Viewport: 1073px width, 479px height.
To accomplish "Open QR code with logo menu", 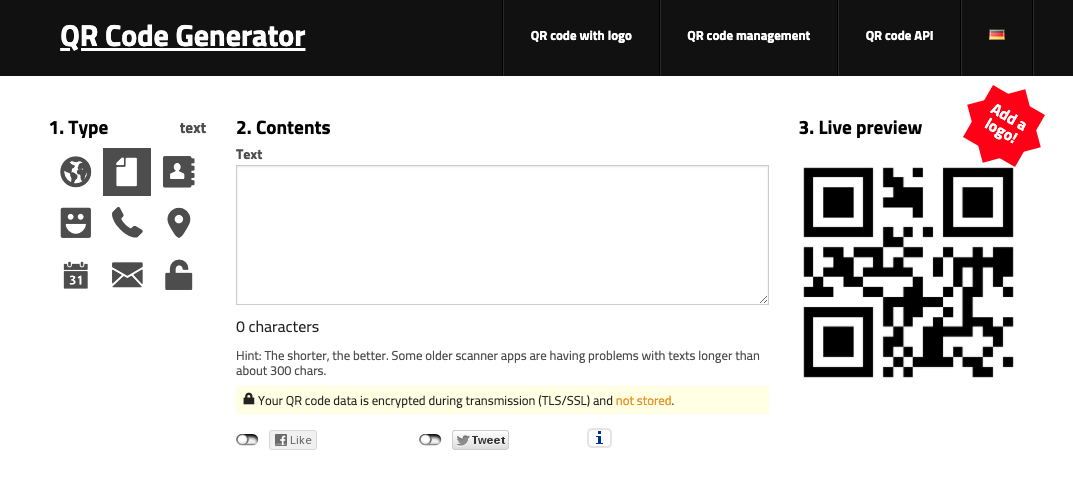I will [x=581, y=36].
